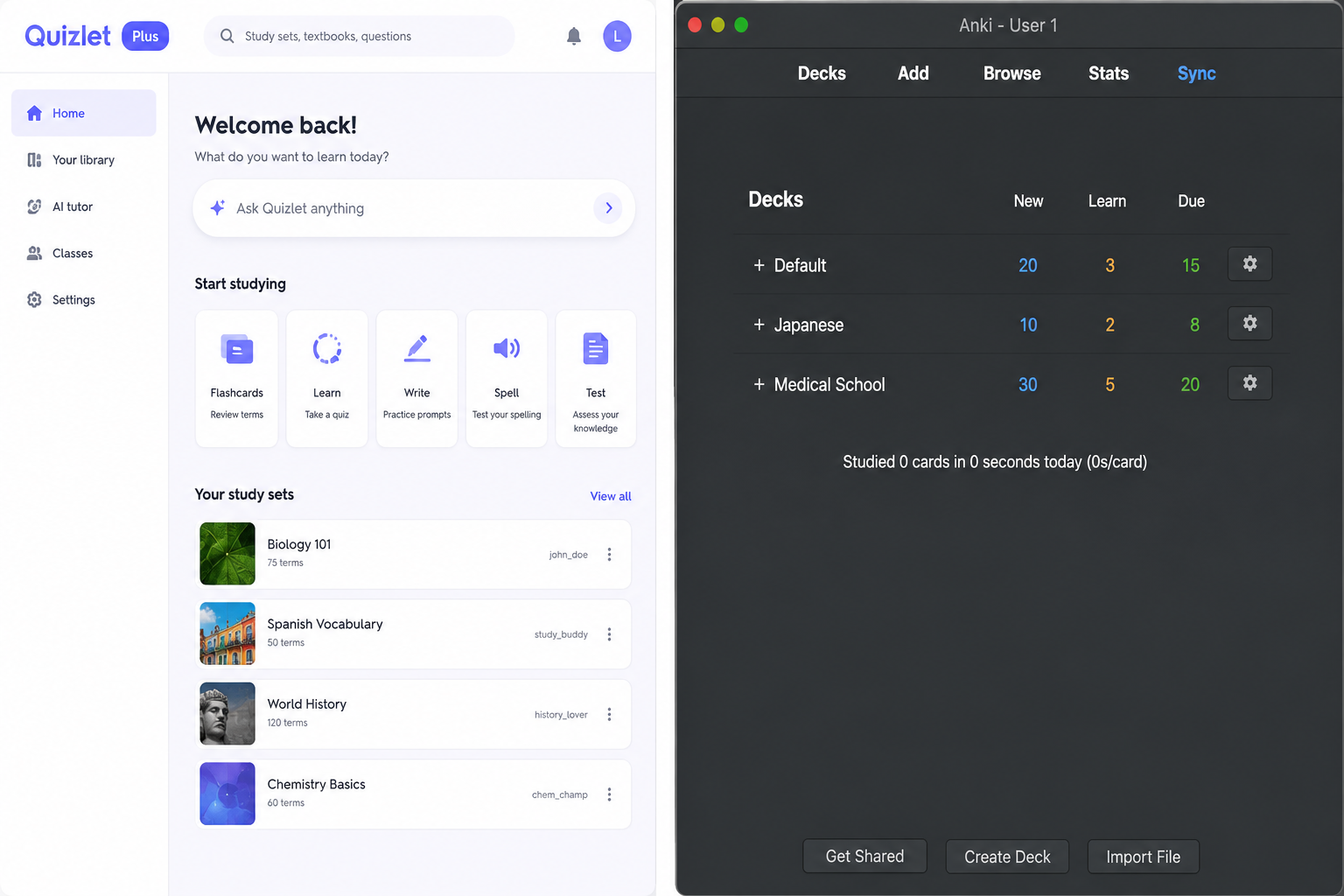This screenshot has height=896, width=1344.
Task: Open the Write practice mode
Action: pyautogui.click(x=416, y=379)
